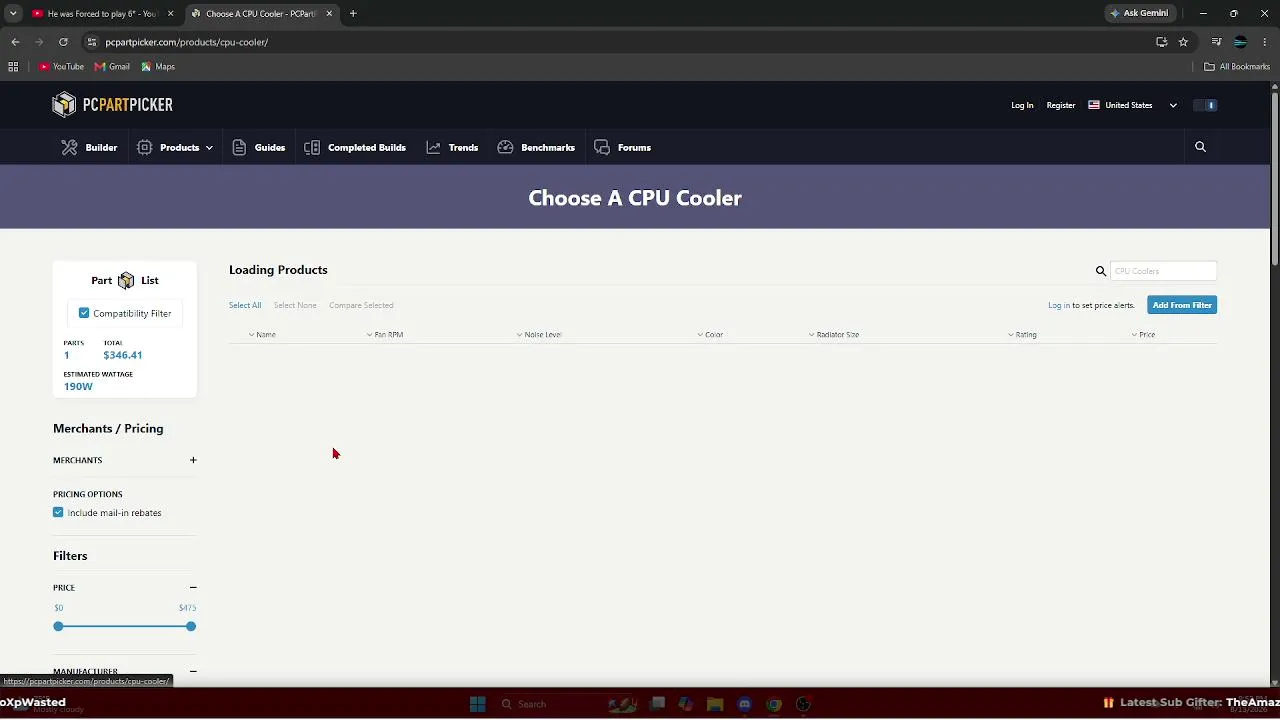Open the Maps bookmark
This screenshot has width=1280, height=720.
(x=158, y=67)
